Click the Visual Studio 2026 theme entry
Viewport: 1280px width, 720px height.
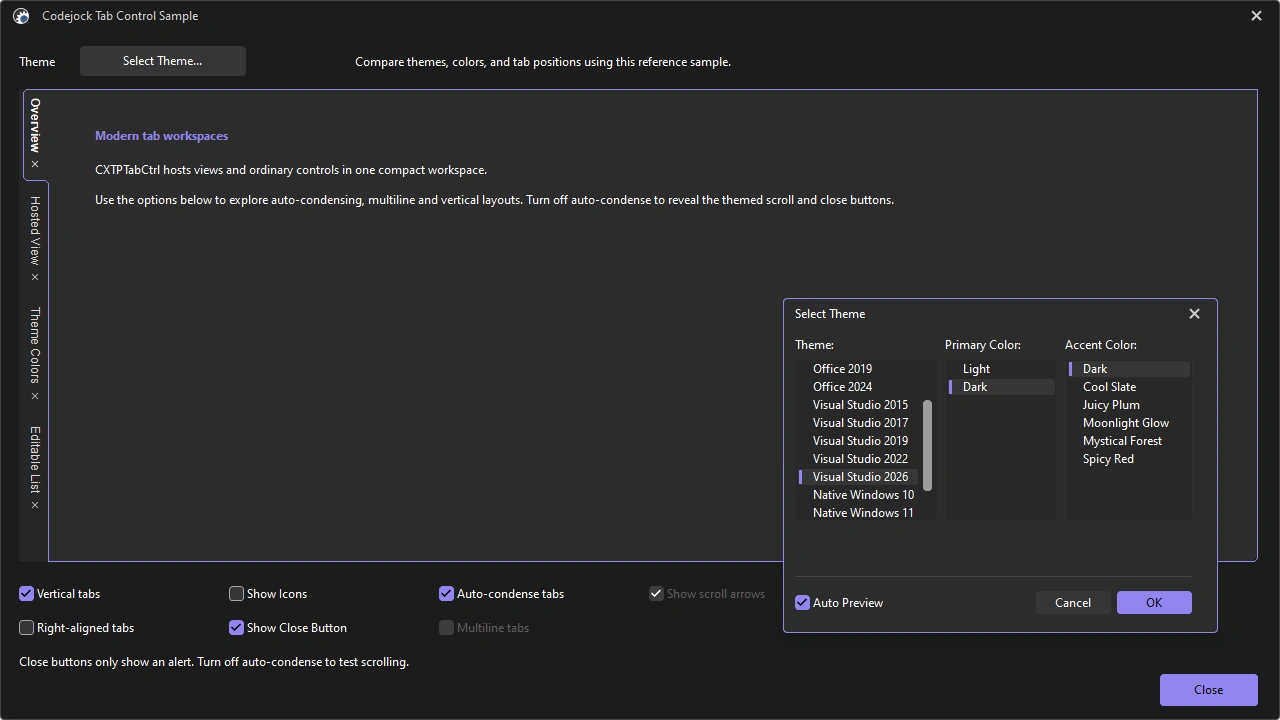[858, 477]
